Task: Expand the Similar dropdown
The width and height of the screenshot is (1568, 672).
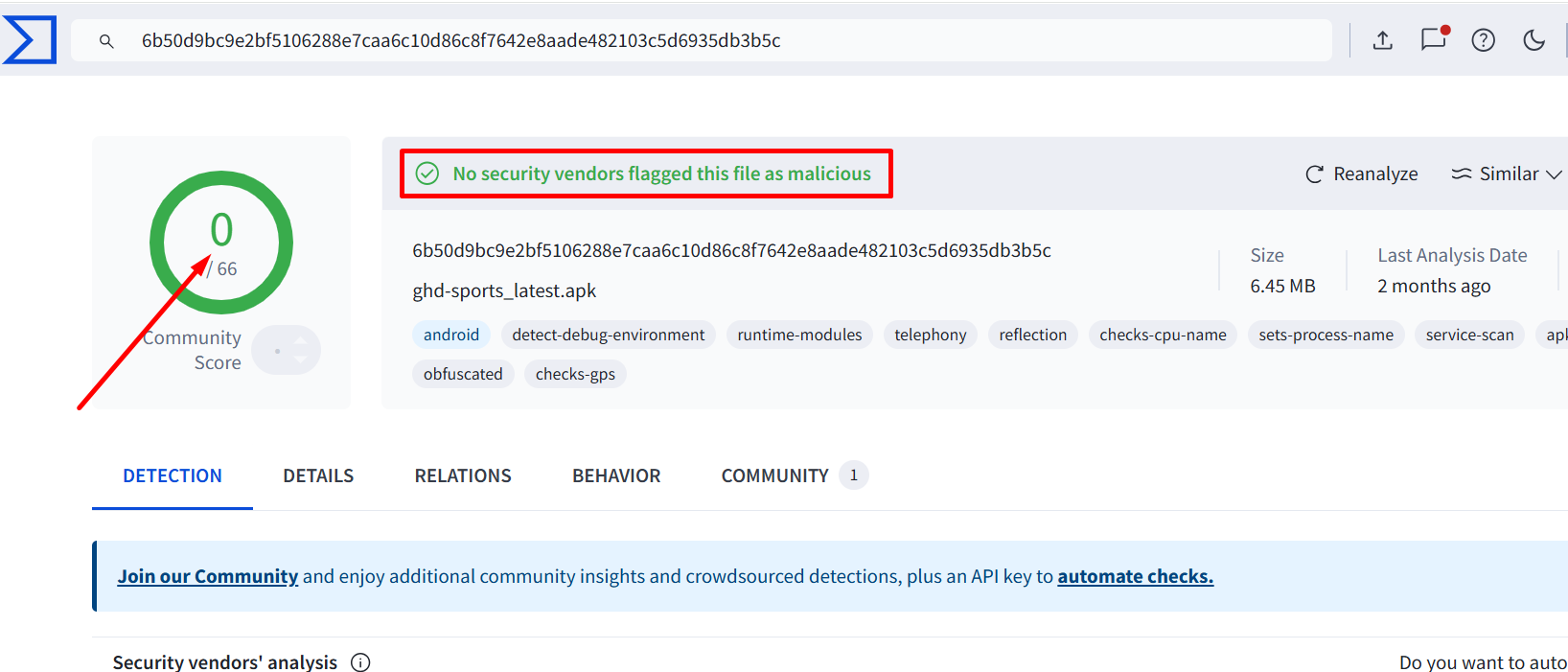Action: pyautogui.click(x=1506, y=174)
